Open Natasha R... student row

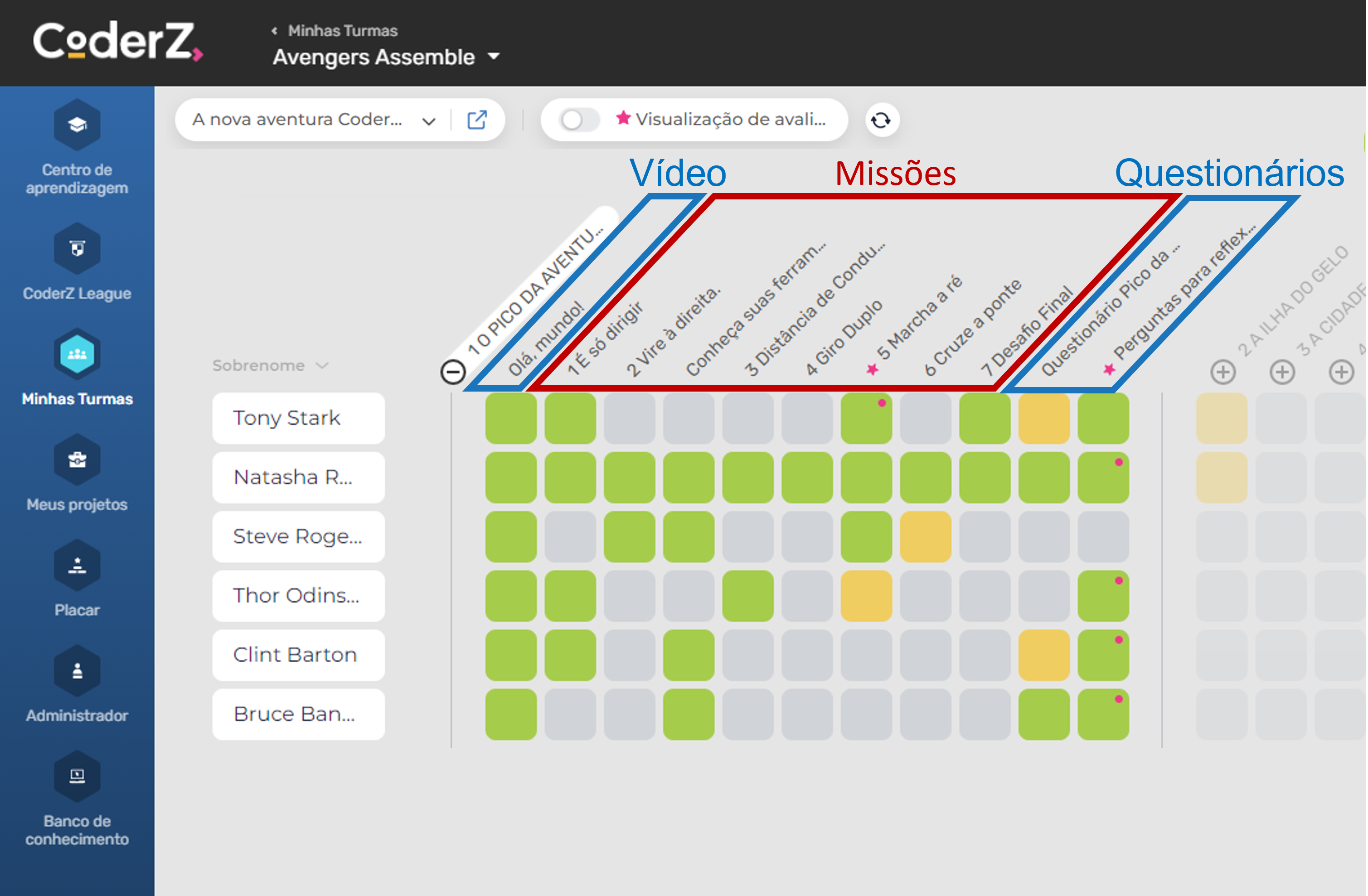(298, 478)
